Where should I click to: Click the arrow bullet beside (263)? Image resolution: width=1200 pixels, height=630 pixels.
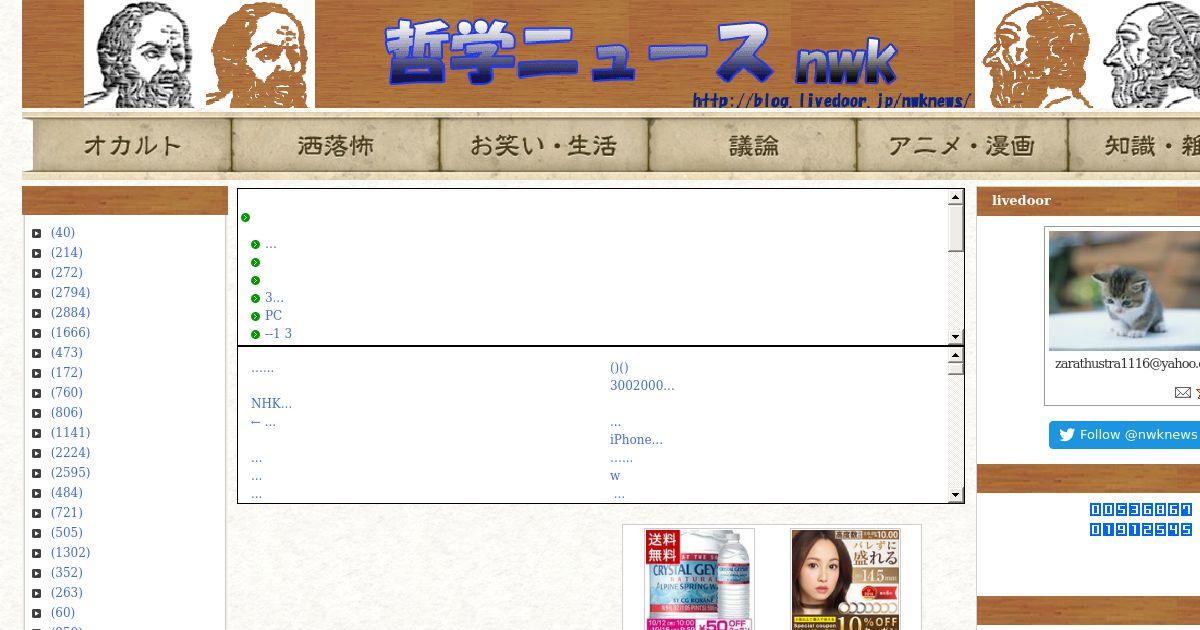tap(37, 594)
